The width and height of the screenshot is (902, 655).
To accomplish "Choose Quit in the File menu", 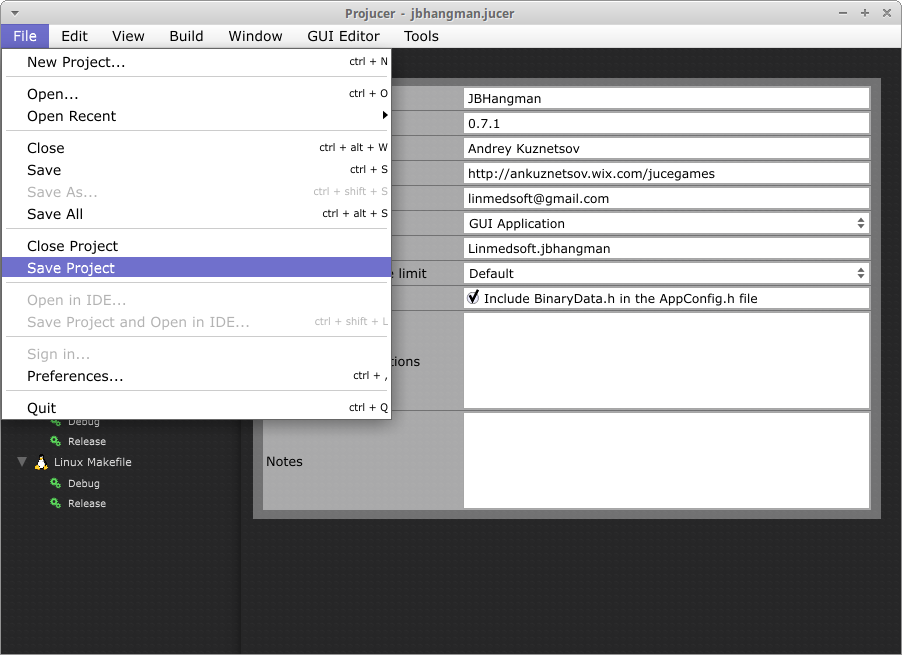I will pyautogui.click(x=197, y=408).
